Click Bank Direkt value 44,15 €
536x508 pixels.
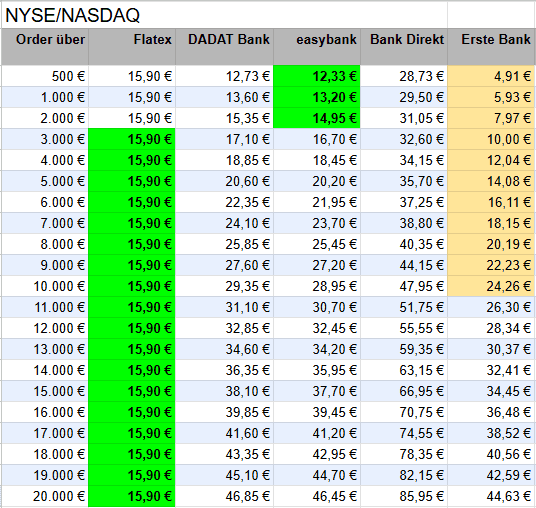(x=404, y=265)
